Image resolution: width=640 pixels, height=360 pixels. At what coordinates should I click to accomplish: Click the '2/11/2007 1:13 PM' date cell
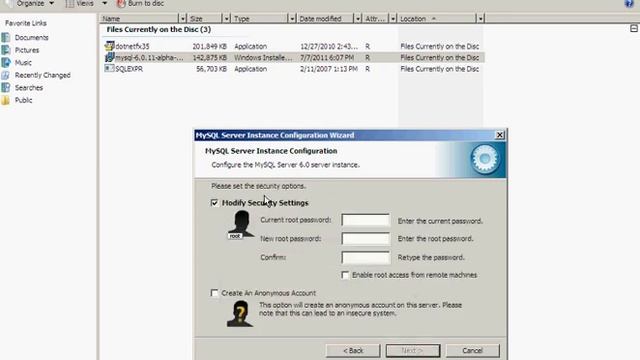coord(329,69)
